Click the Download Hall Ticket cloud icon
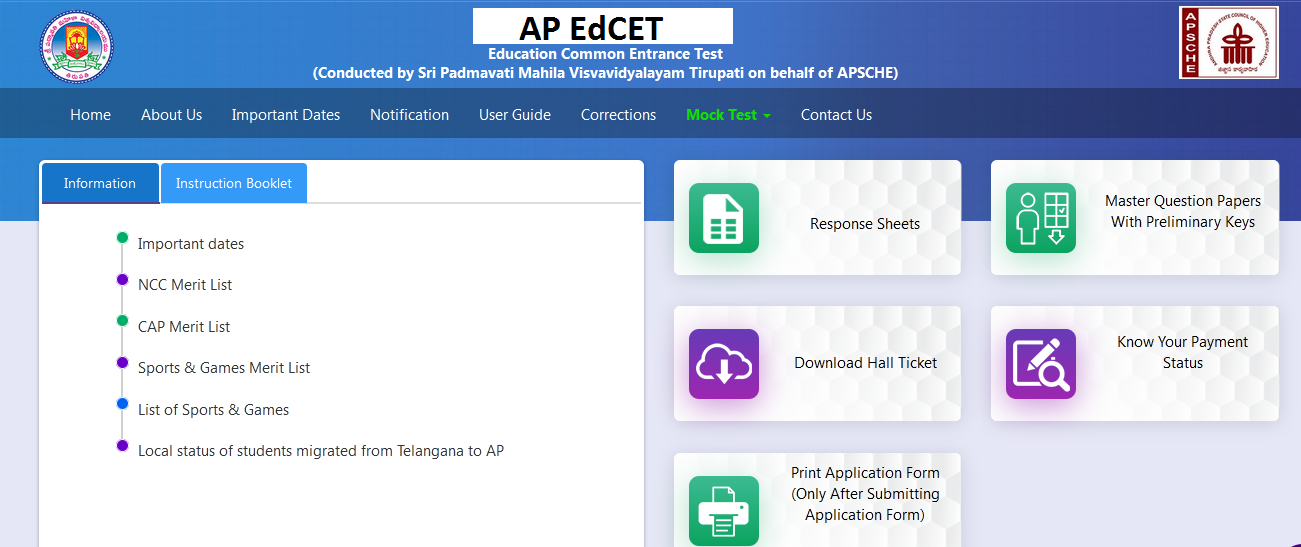 (723, 364)
